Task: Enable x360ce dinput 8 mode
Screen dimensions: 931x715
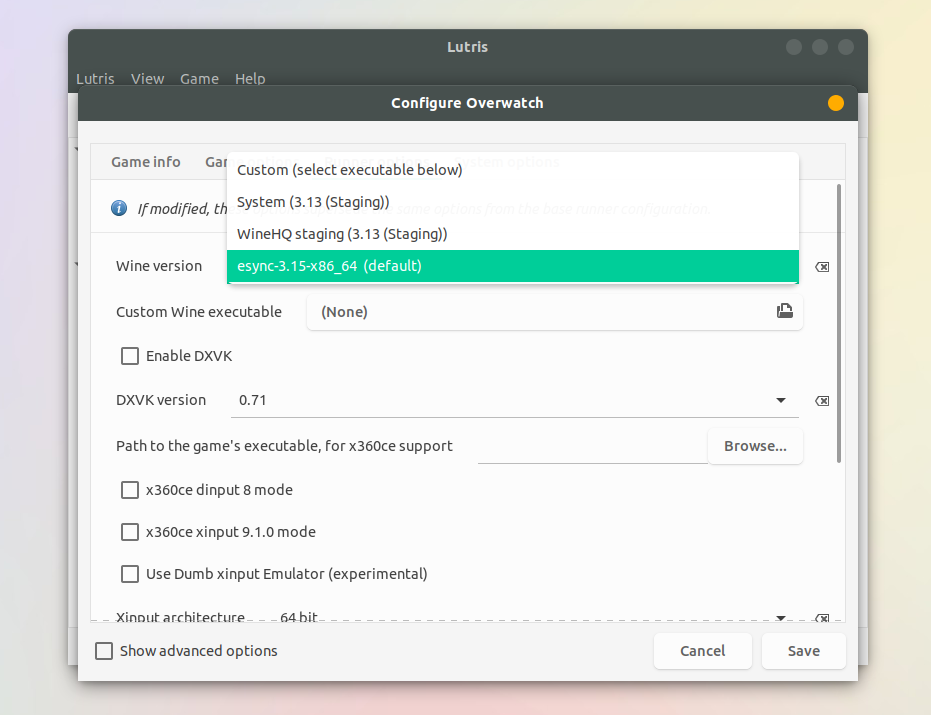Action: (x=129, y=490)
